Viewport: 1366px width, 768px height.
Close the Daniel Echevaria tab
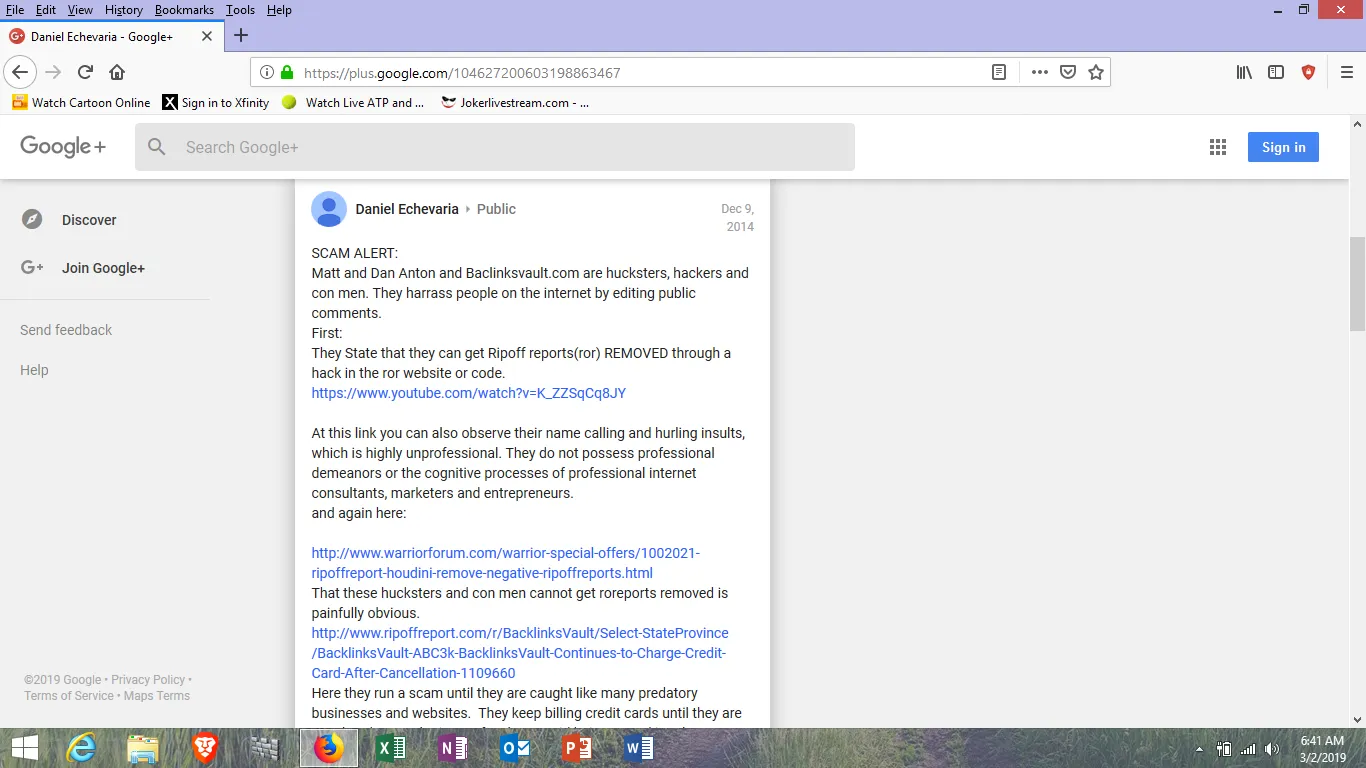pyautogui.click(x=207, y=36)
